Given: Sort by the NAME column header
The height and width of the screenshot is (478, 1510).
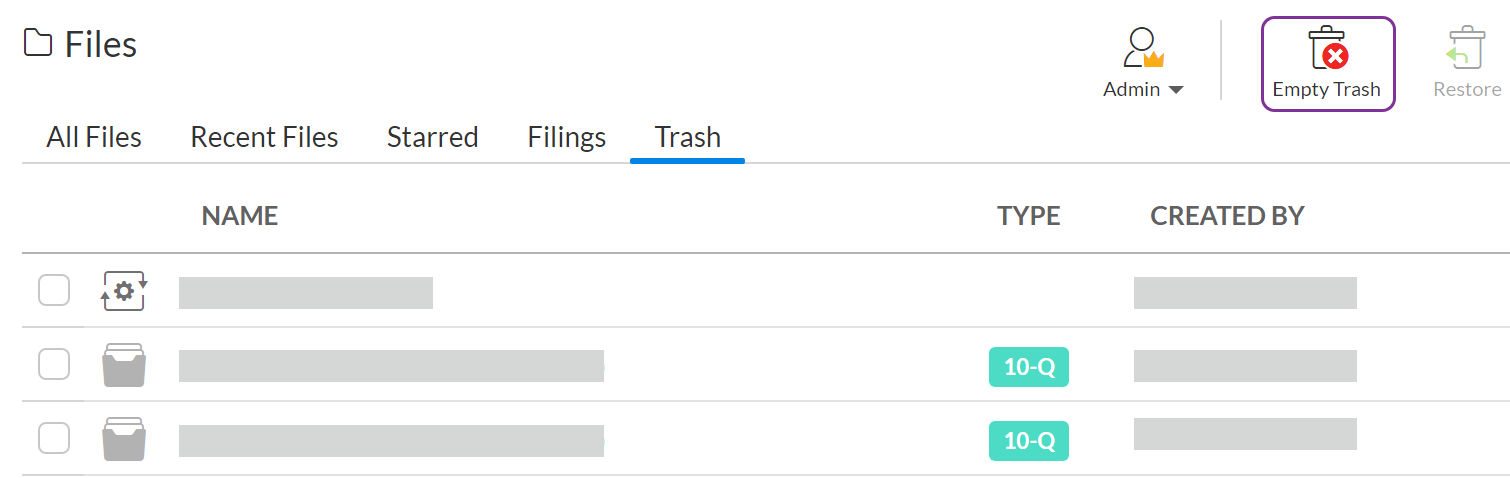Looking at the screenshot, I should [240, 216].
